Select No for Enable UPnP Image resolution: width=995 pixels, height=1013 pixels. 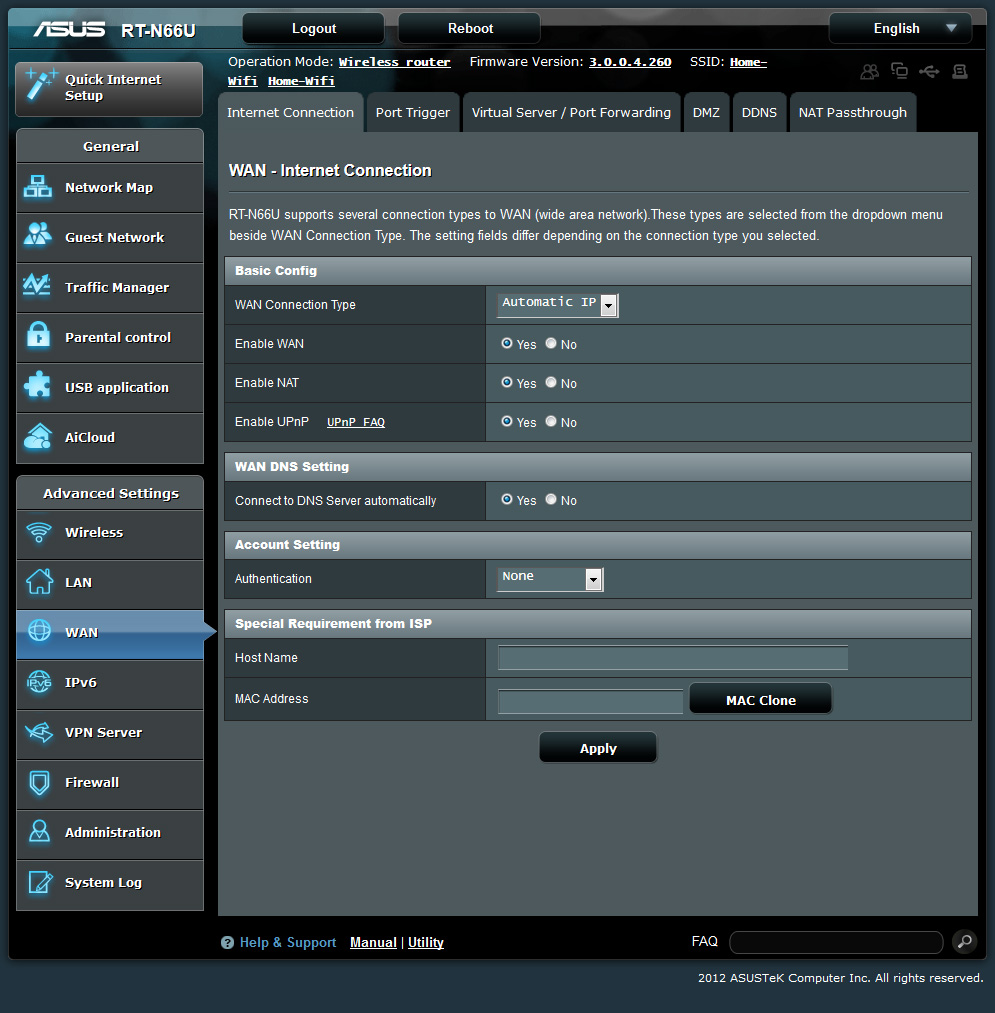[x=551, y=421]
